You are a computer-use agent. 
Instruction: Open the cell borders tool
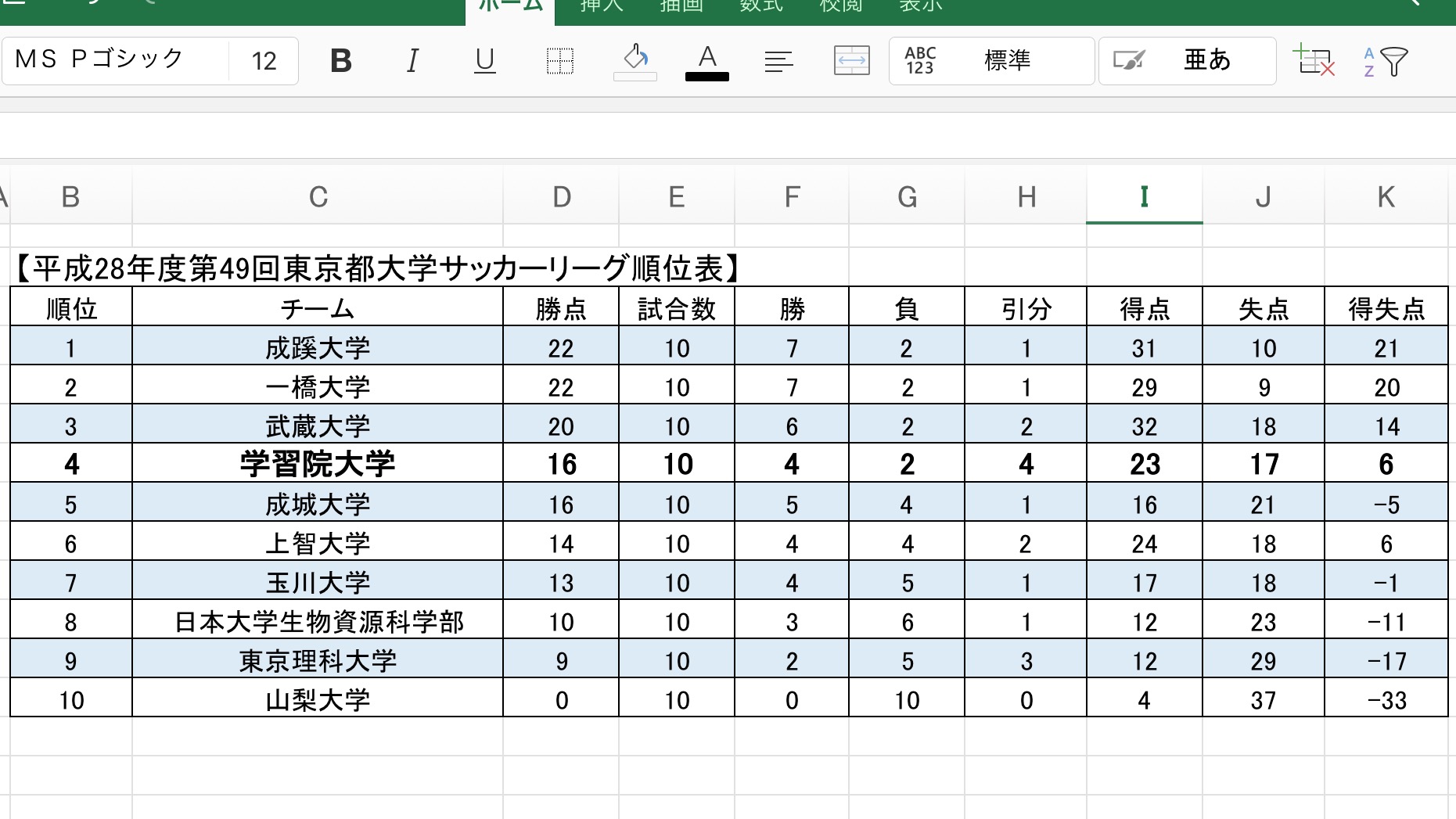559,61
